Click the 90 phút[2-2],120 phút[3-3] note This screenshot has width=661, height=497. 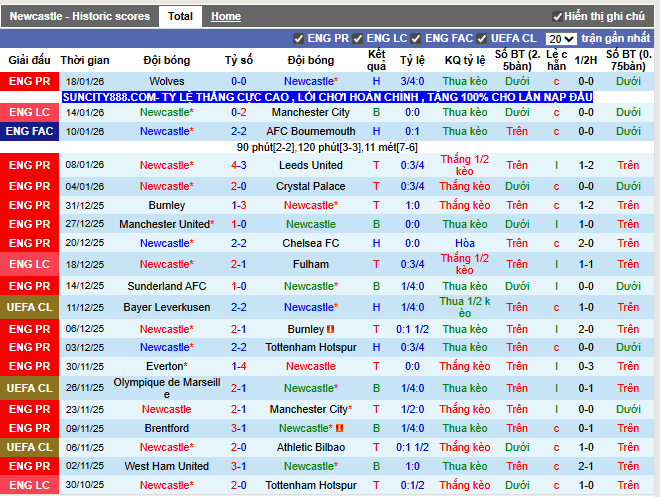(x=327, y=148)
